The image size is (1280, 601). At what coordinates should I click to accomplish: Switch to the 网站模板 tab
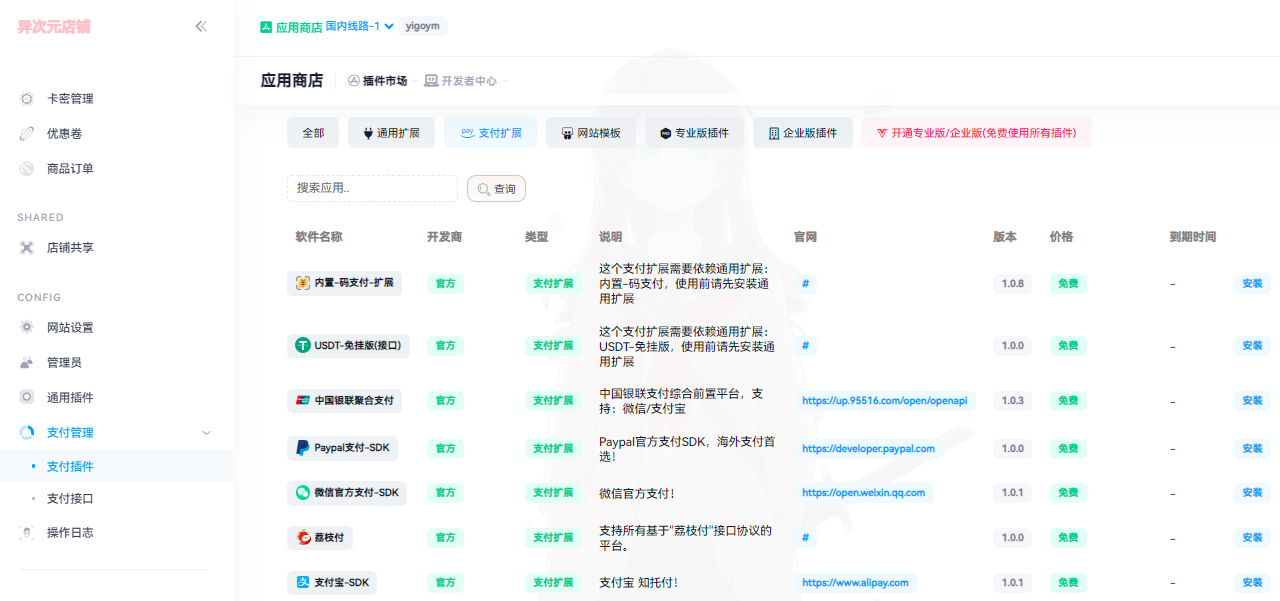click(x=590, y=131)
